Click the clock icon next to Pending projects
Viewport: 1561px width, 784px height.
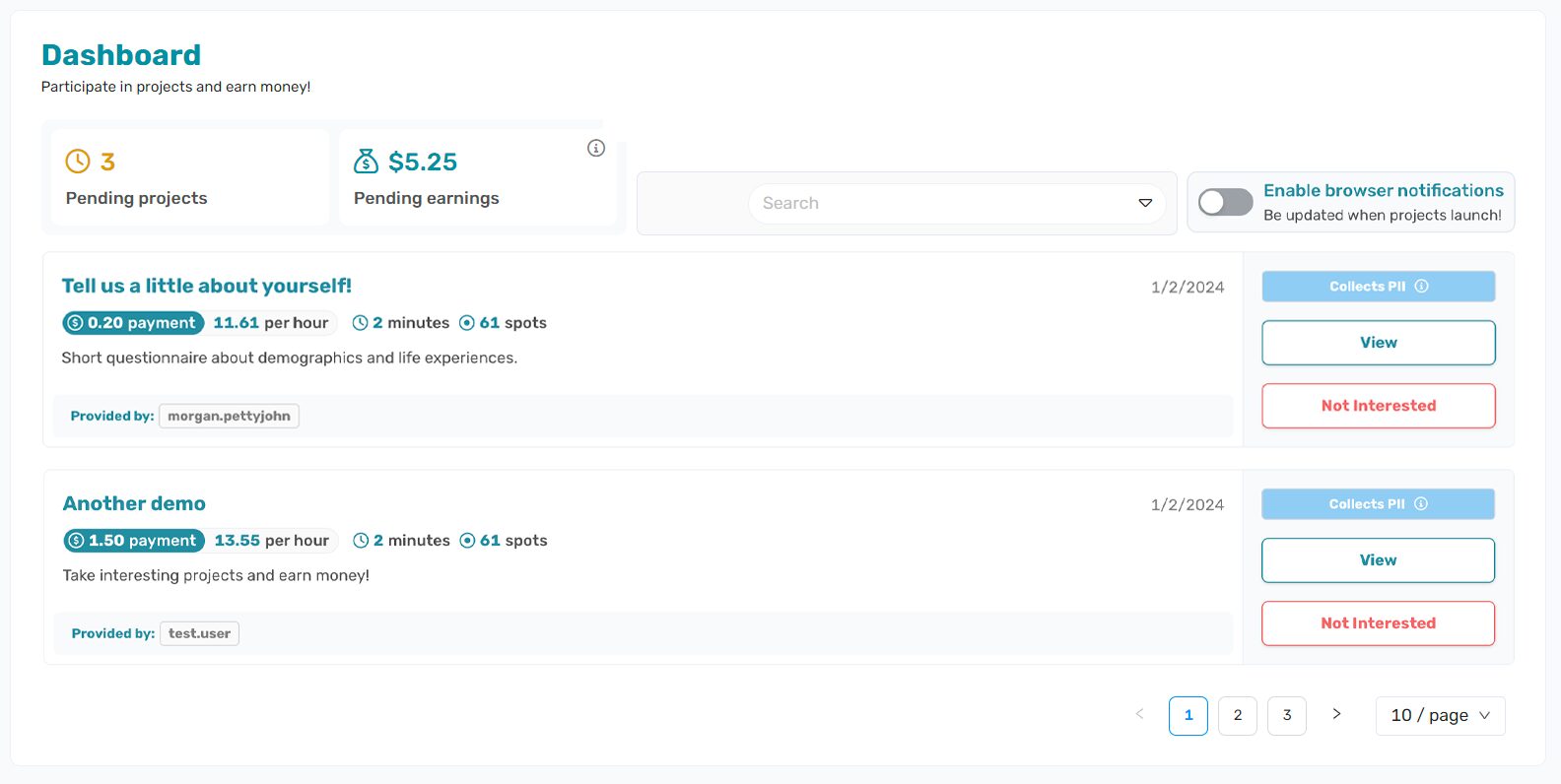pyautogui.click(x=77, y=162)
